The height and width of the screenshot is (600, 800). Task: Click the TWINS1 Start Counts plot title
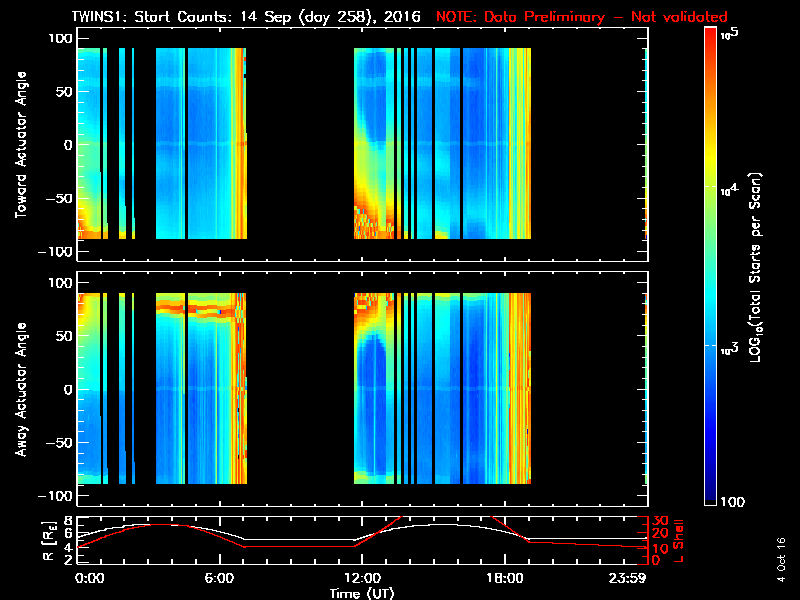248,17
